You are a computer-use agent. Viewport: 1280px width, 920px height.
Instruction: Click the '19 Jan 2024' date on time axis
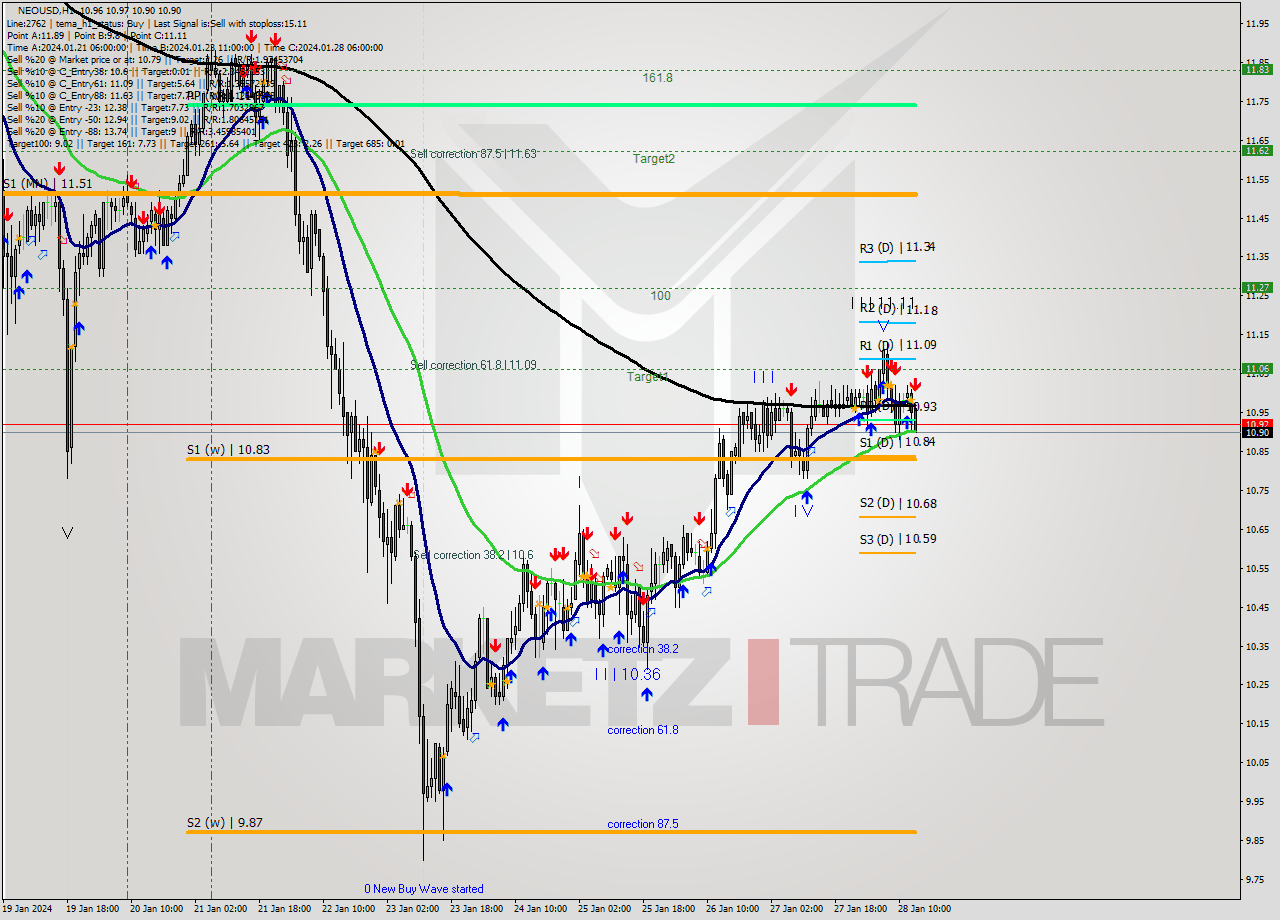[x=28, y=909]
